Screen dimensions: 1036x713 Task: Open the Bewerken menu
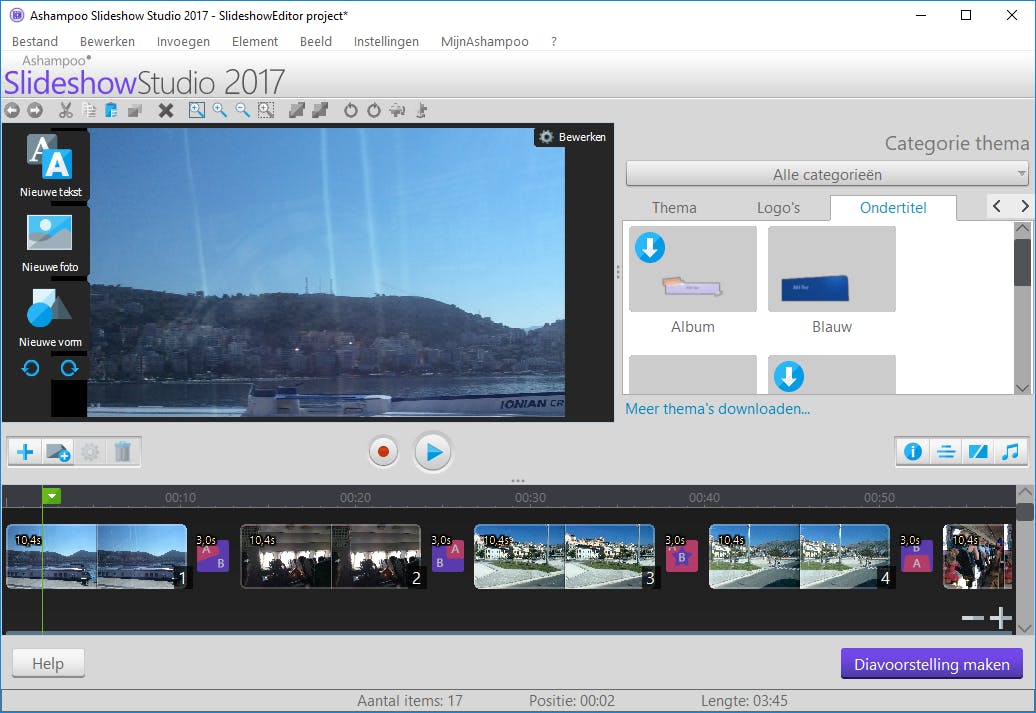click(107, 41)
